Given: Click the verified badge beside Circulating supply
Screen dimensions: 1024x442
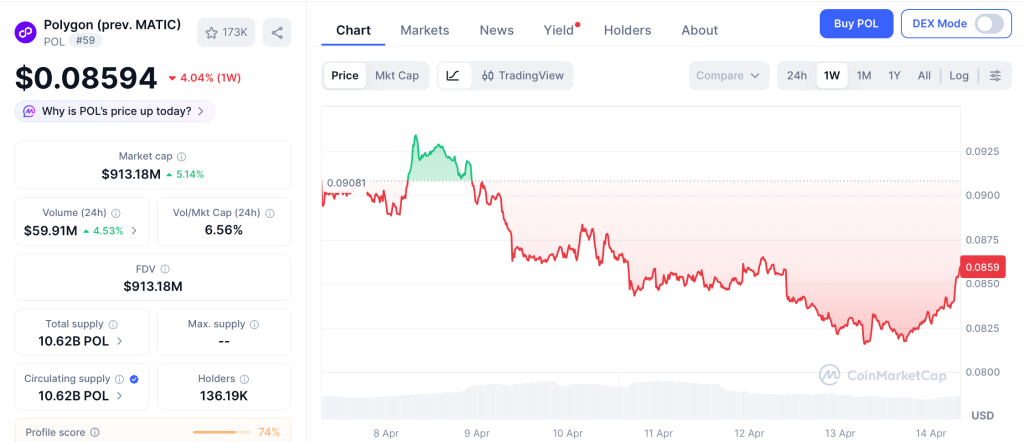Looking at the screenshot, I should click(x=134, y=380).
